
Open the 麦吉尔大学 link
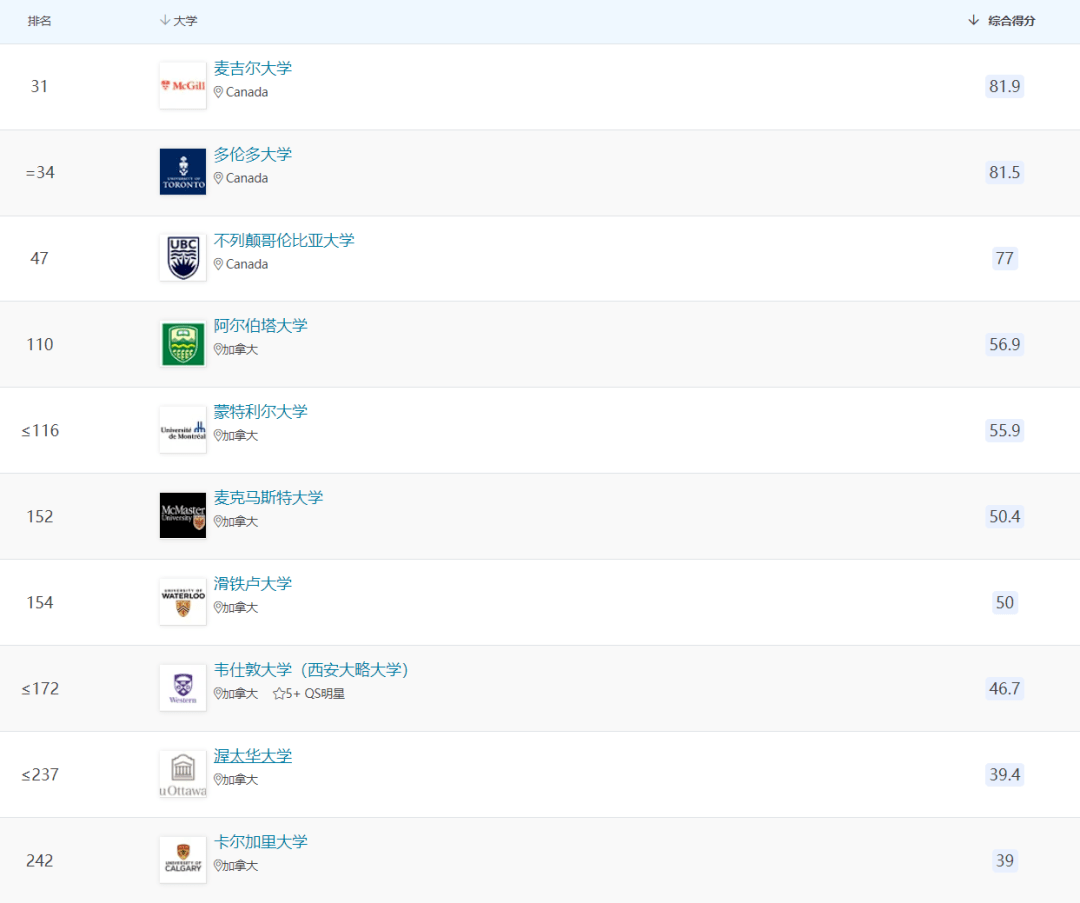click(253, 68)
